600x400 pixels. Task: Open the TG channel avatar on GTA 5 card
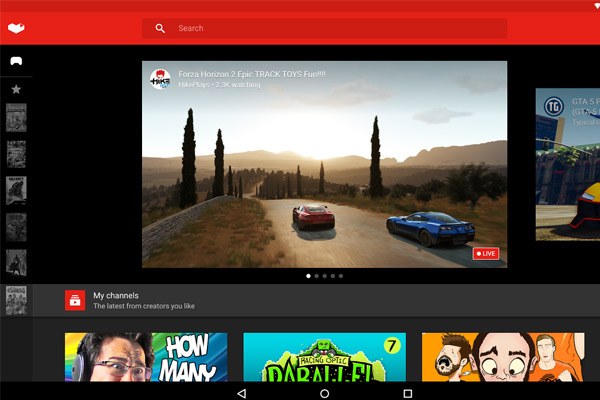[554, 106]
